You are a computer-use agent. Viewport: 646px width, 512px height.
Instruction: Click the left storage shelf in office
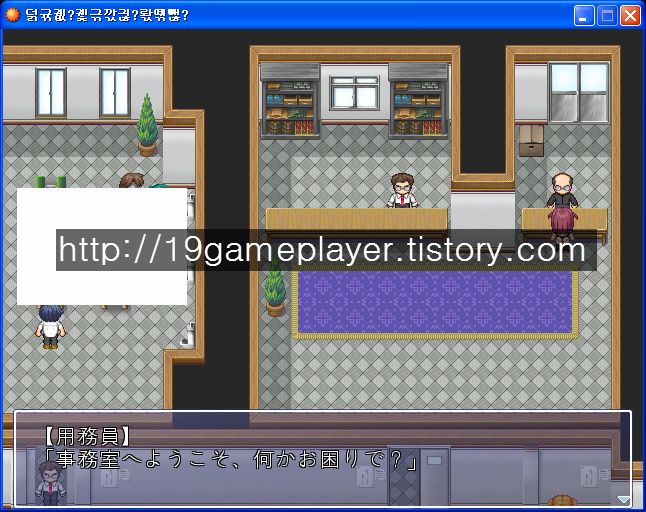pos(290,101)
